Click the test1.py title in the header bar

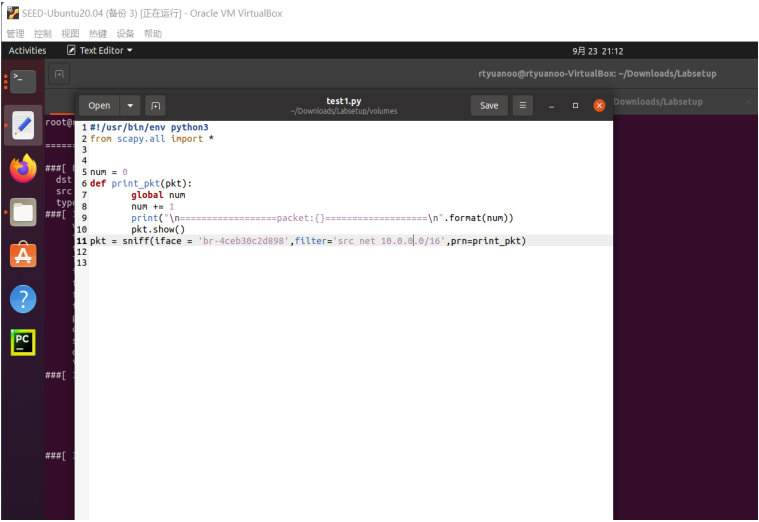344,101
